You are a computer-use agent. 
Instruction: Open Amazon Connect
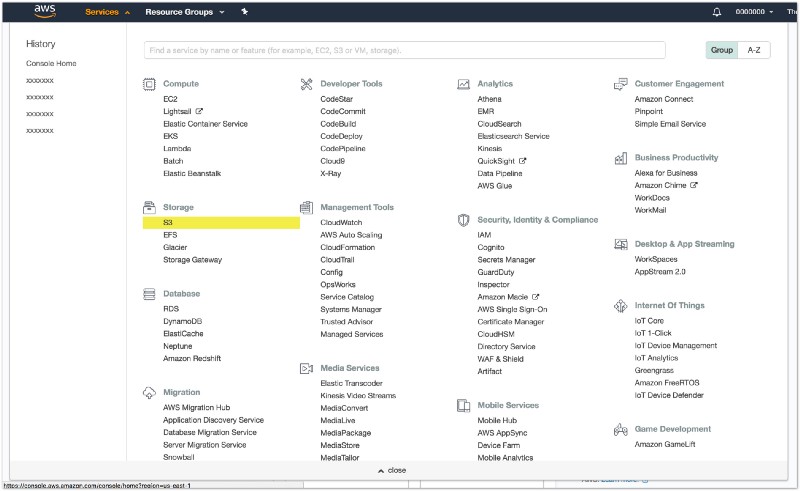tap(664, 99)
